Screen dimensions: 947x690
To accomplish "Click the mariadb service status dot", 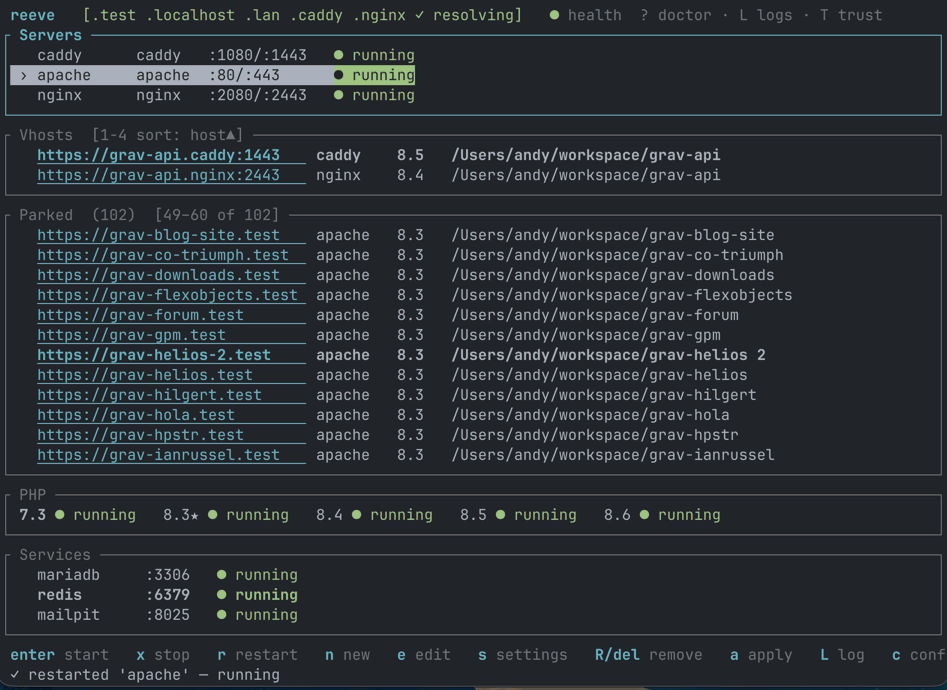I will tap(222, 575).
